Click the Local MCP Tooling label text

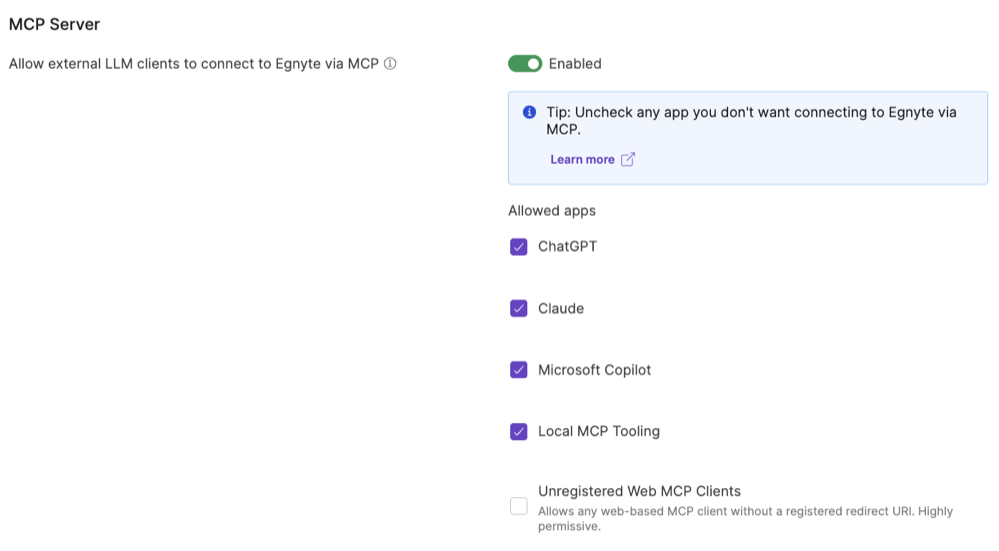coord(599,432)
